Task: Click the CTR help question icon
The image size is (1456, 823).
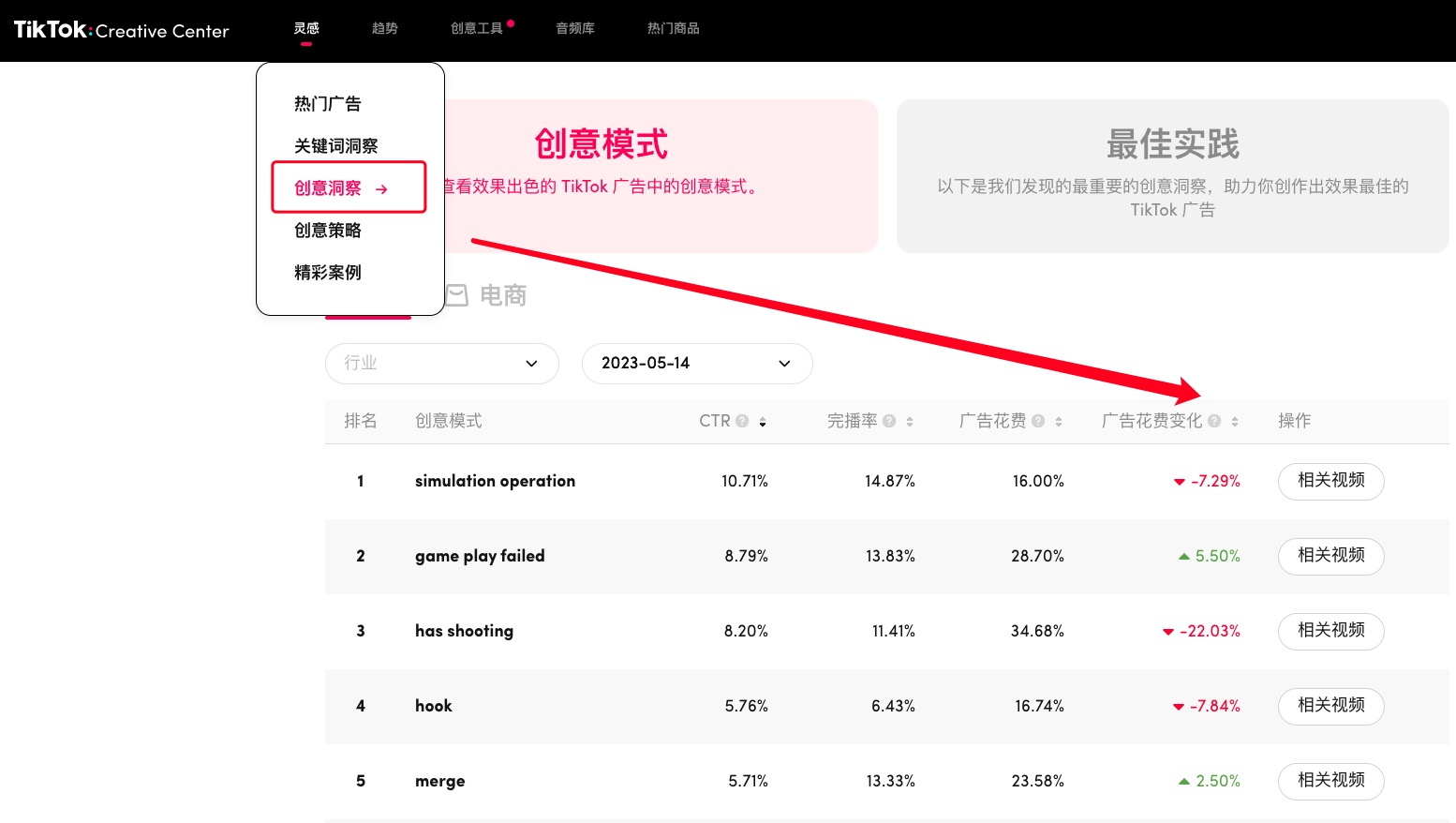Action: click(742, 421)
